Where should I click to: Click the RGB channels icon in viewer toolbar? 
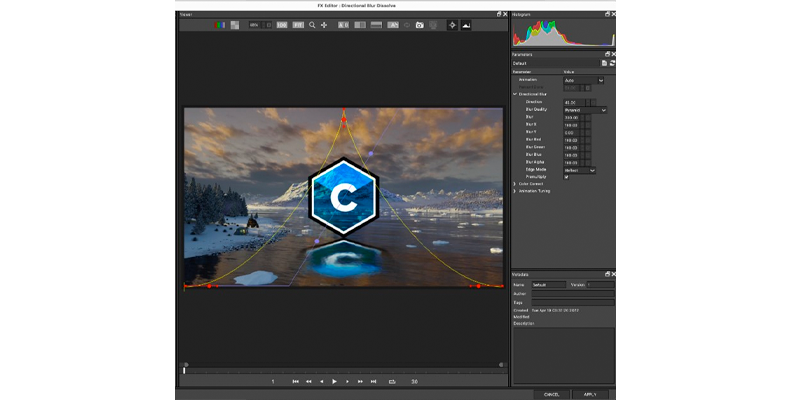pos(219,25)
